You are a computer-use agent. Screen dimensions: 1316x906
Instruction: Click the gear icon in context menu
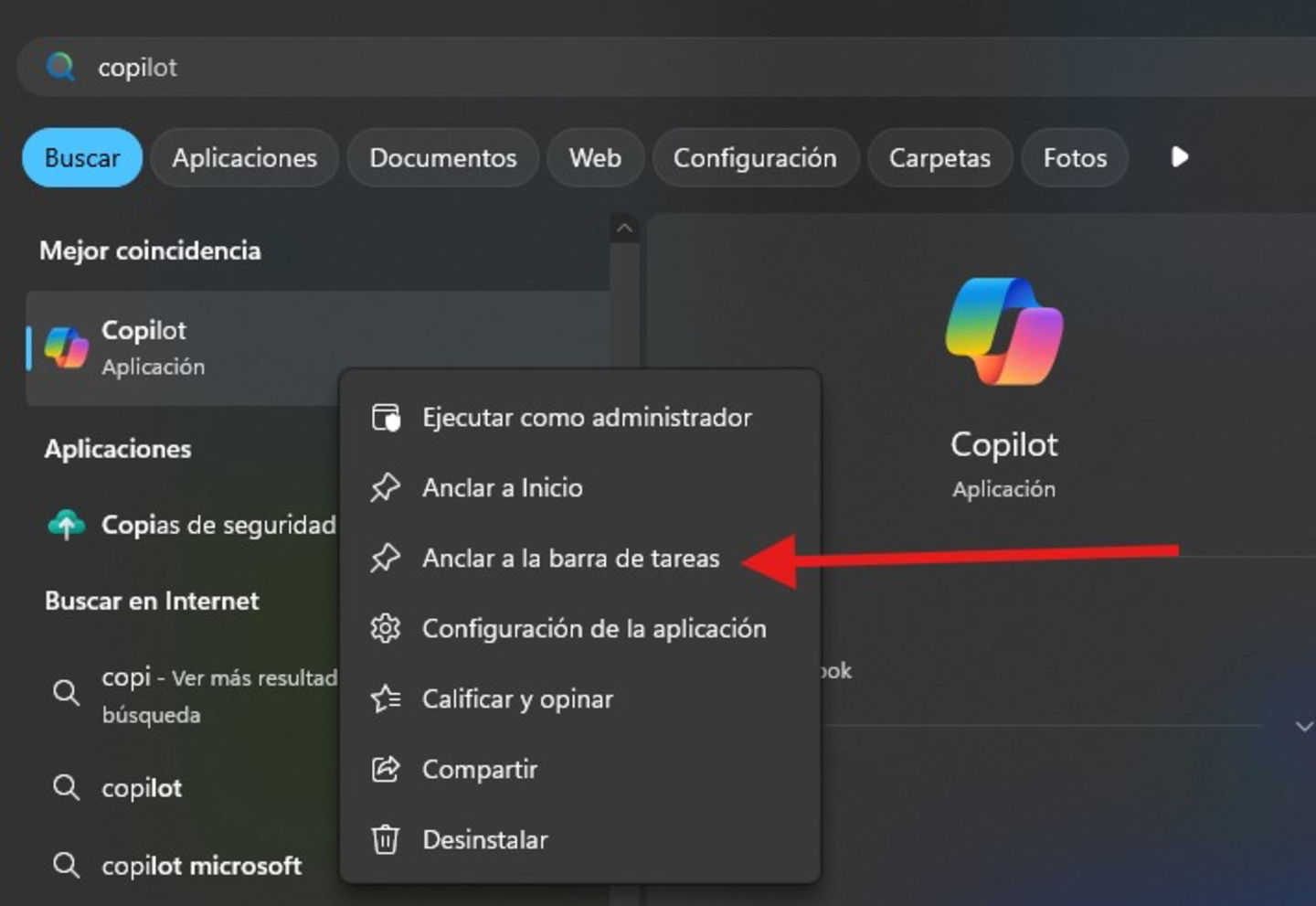[x=385, y=629]
